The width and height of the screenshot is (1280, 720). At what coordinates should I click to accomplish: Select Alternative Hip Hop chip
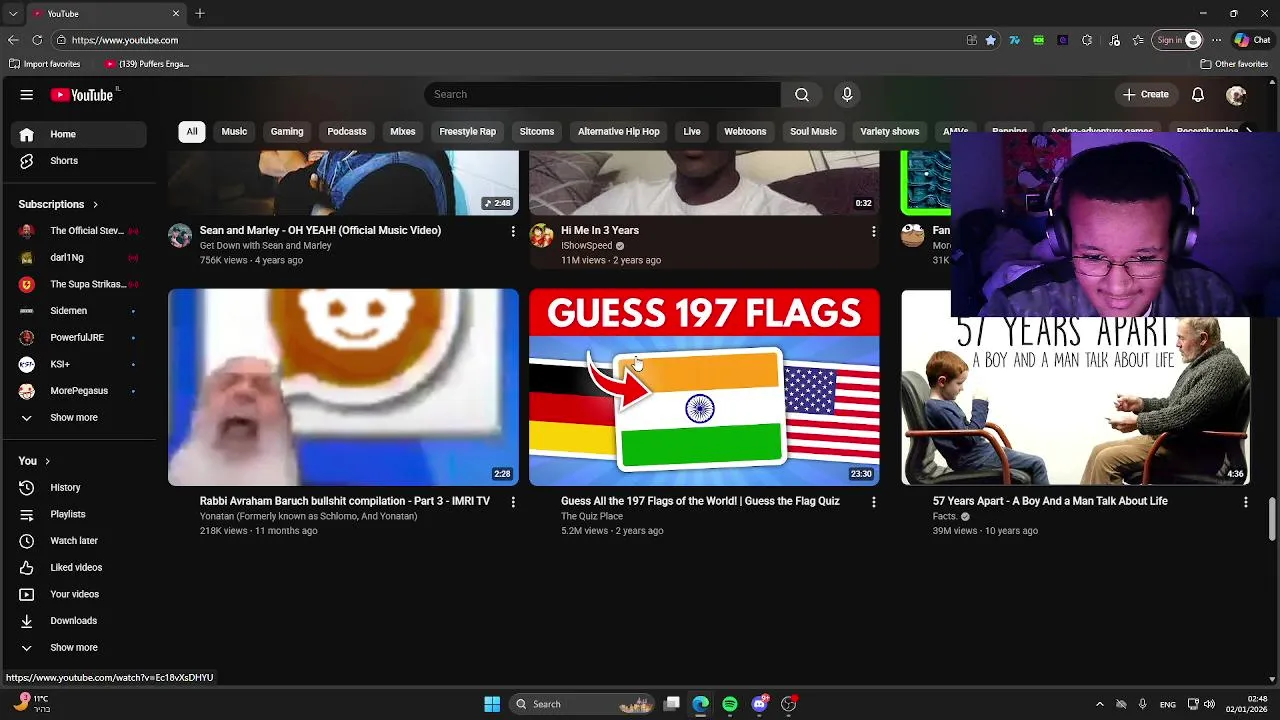619,131
